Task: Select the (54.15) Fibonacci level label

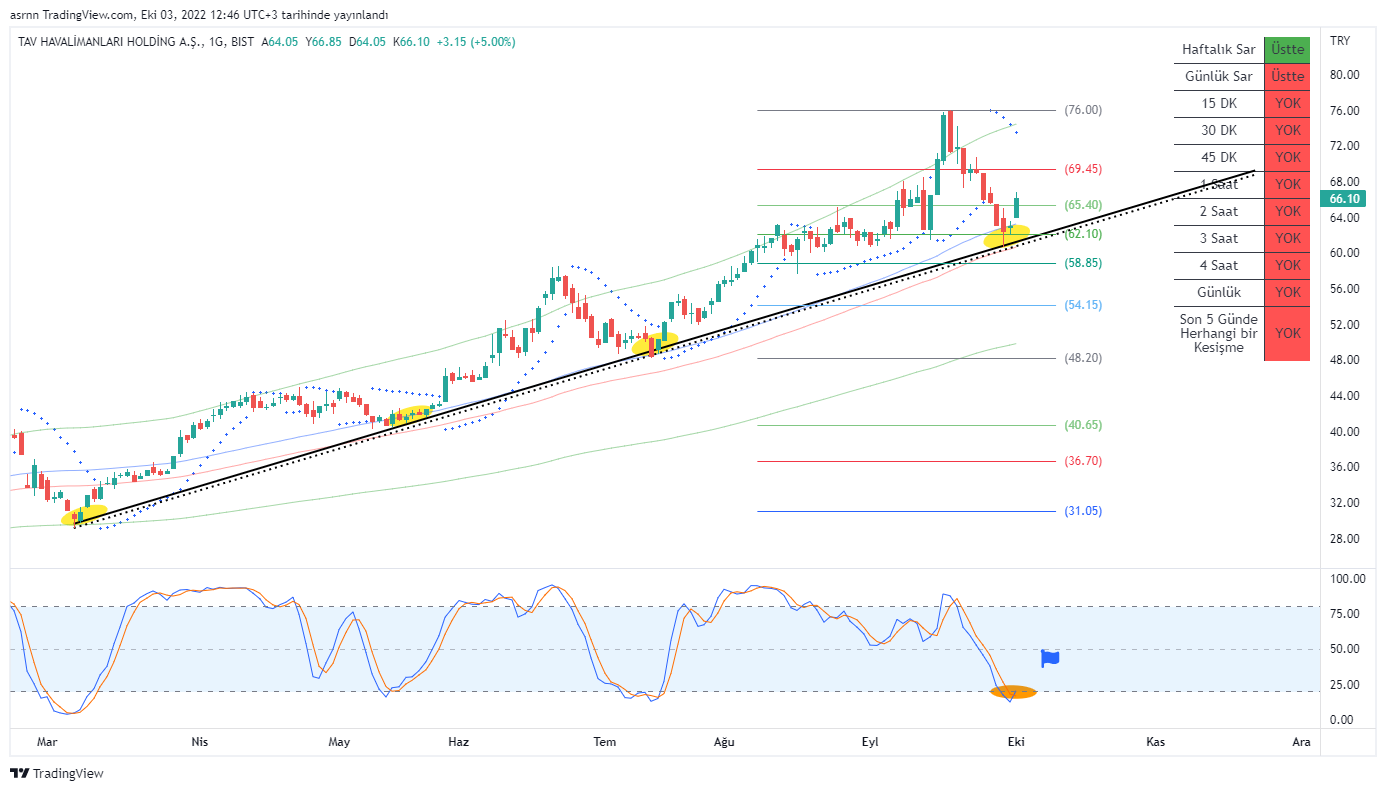Action: (x=1083, y=305)
